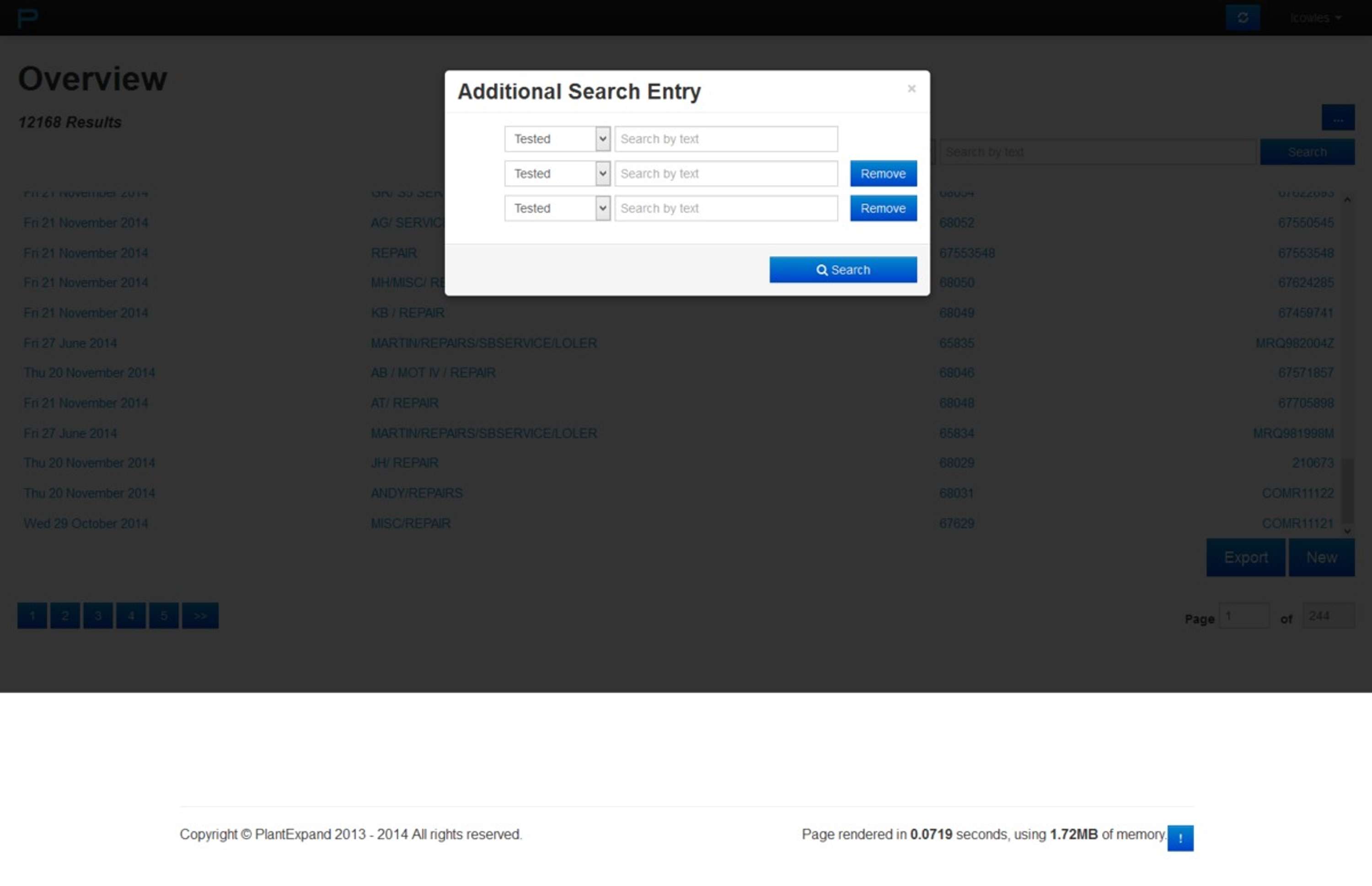Click the >> next pages button

click(200, 616)
